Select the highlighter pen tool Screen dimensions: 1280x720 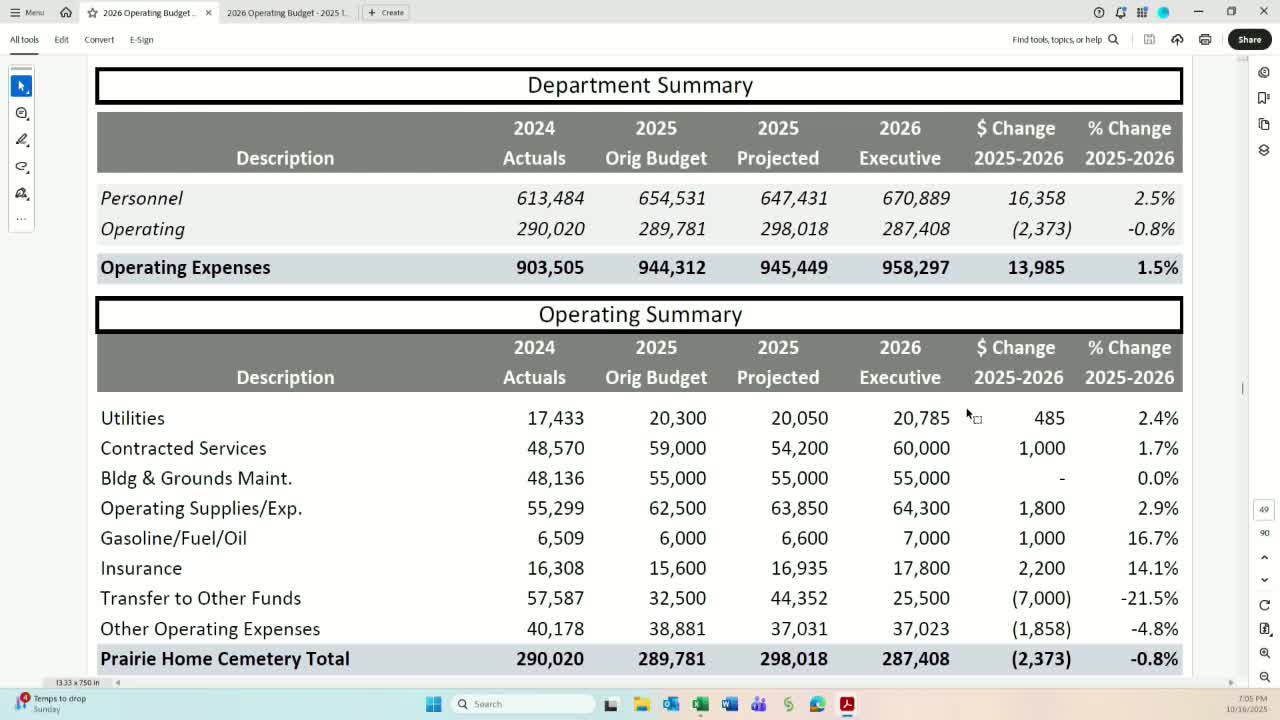pos(21,140)
